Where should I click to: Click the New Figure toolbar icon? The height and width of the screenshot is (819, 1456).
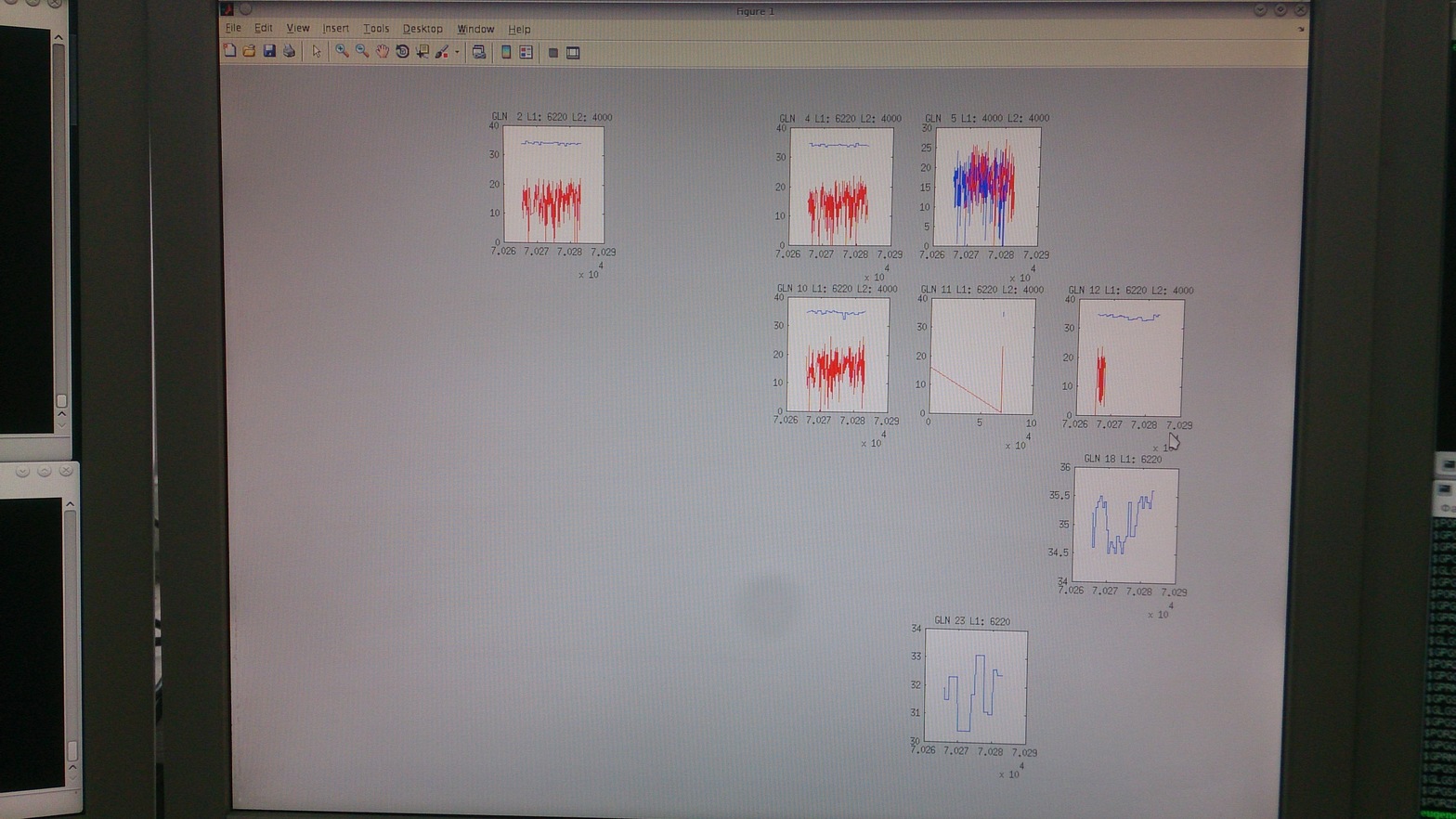(x=229, y=52)
